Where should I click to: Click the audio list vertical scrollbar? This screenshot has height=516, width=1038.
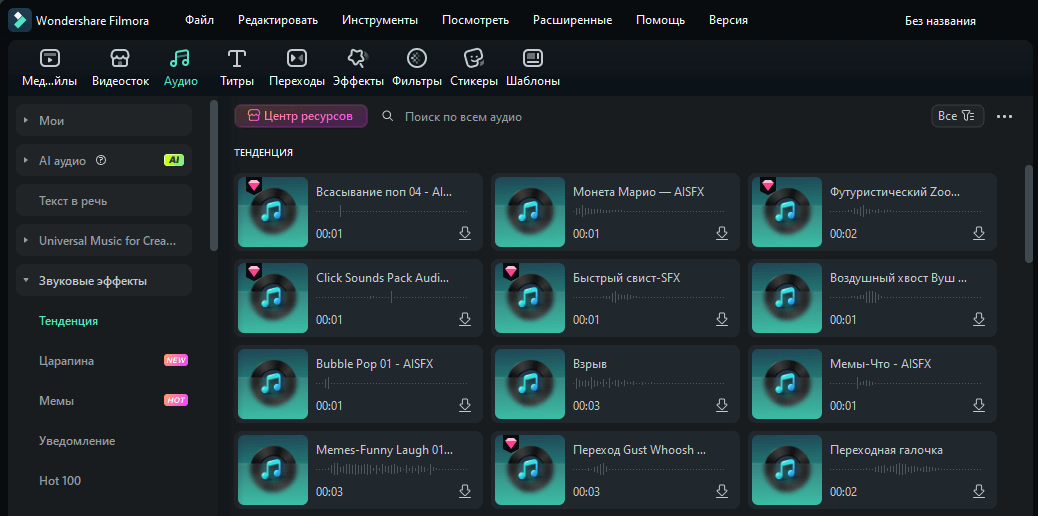[x=1028, y=215]
